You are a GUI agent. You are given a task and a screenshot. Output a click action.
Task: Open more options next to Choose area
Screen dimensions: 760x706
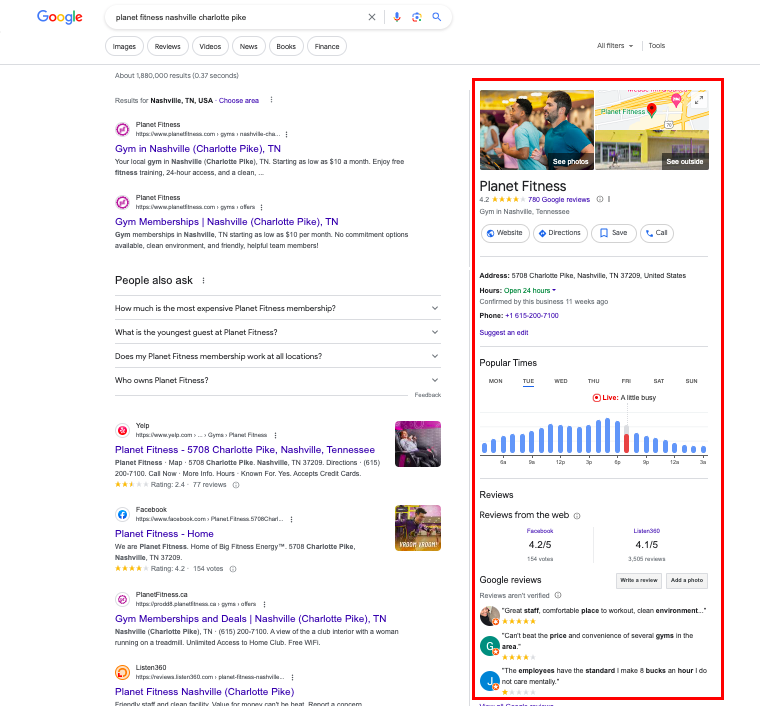(271, 100)
